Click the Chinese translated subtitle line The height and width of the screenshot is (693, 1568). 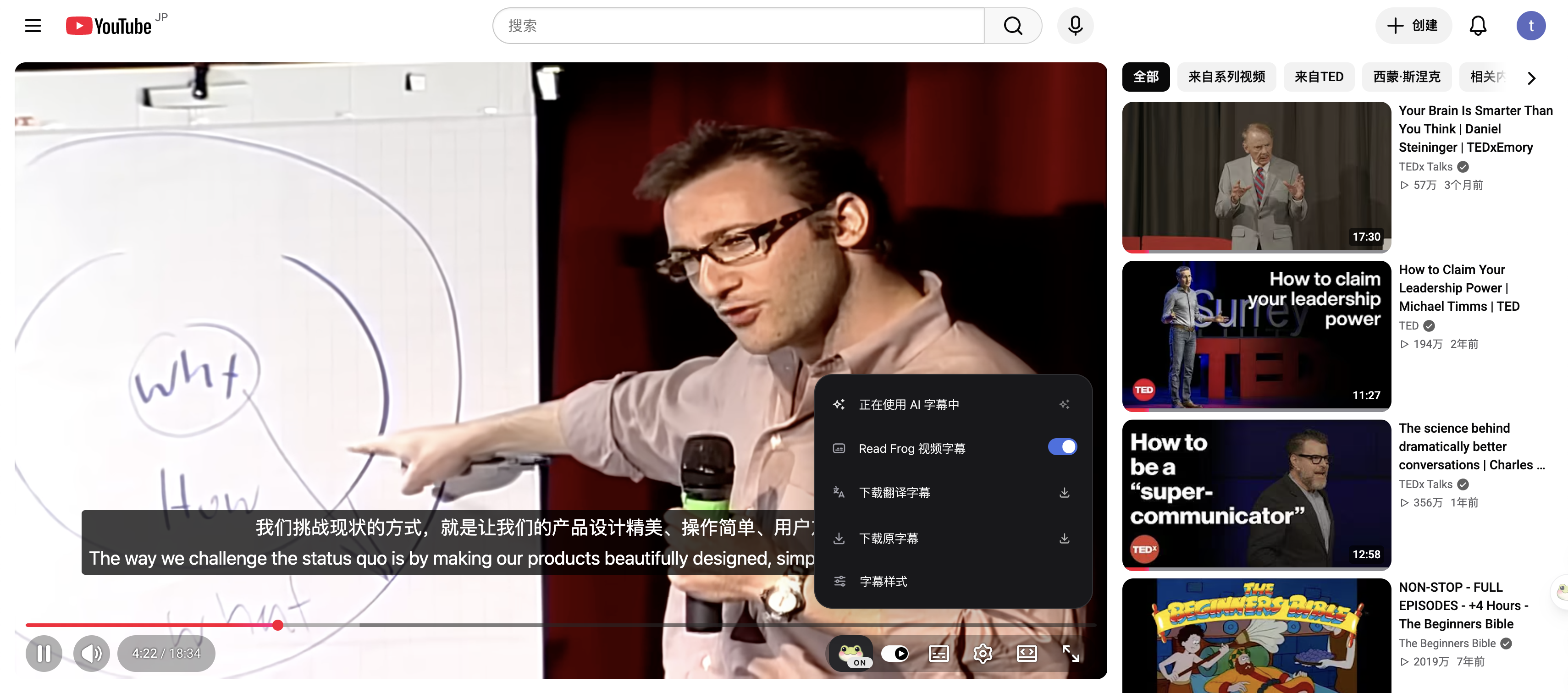[535, 527]
